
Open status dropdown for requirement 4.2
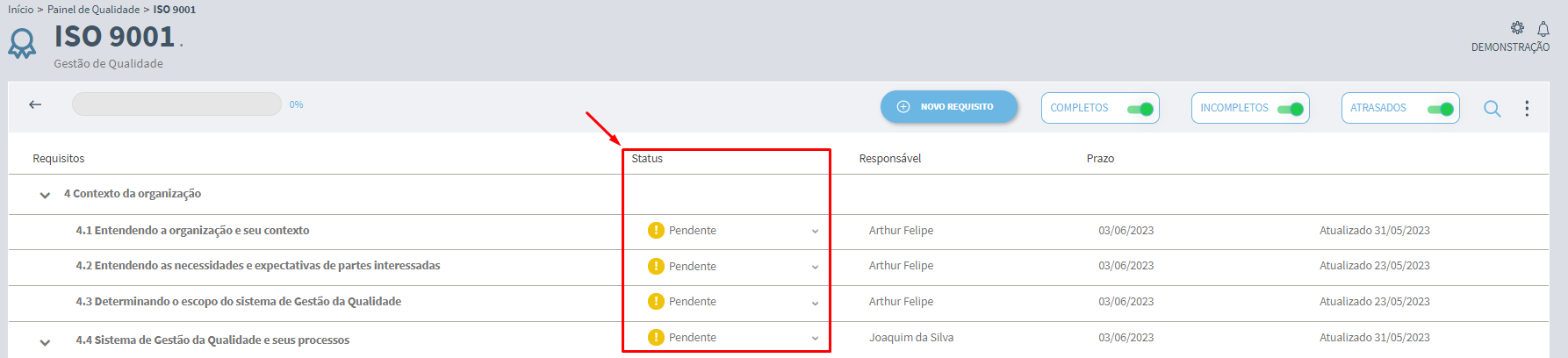click(815, 267)
